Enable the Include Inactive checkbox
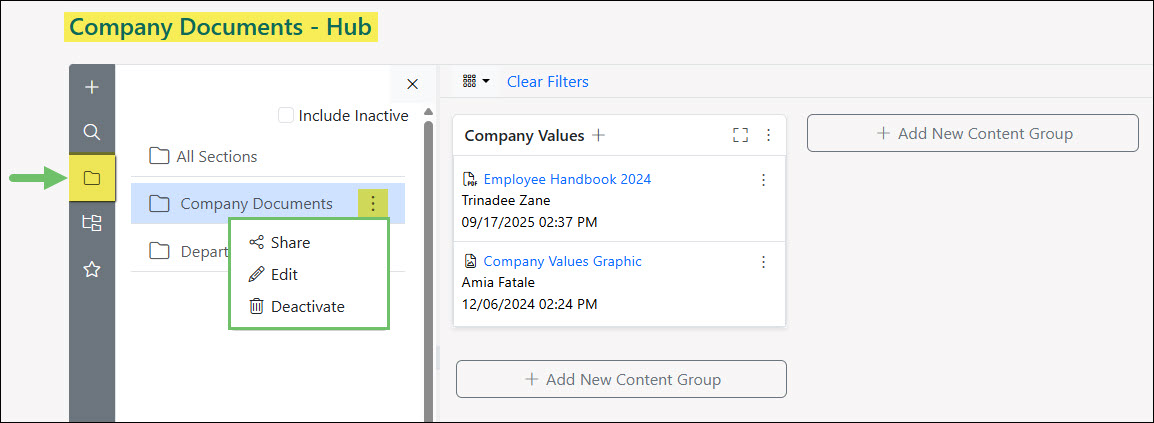 (x=286, y=116)
